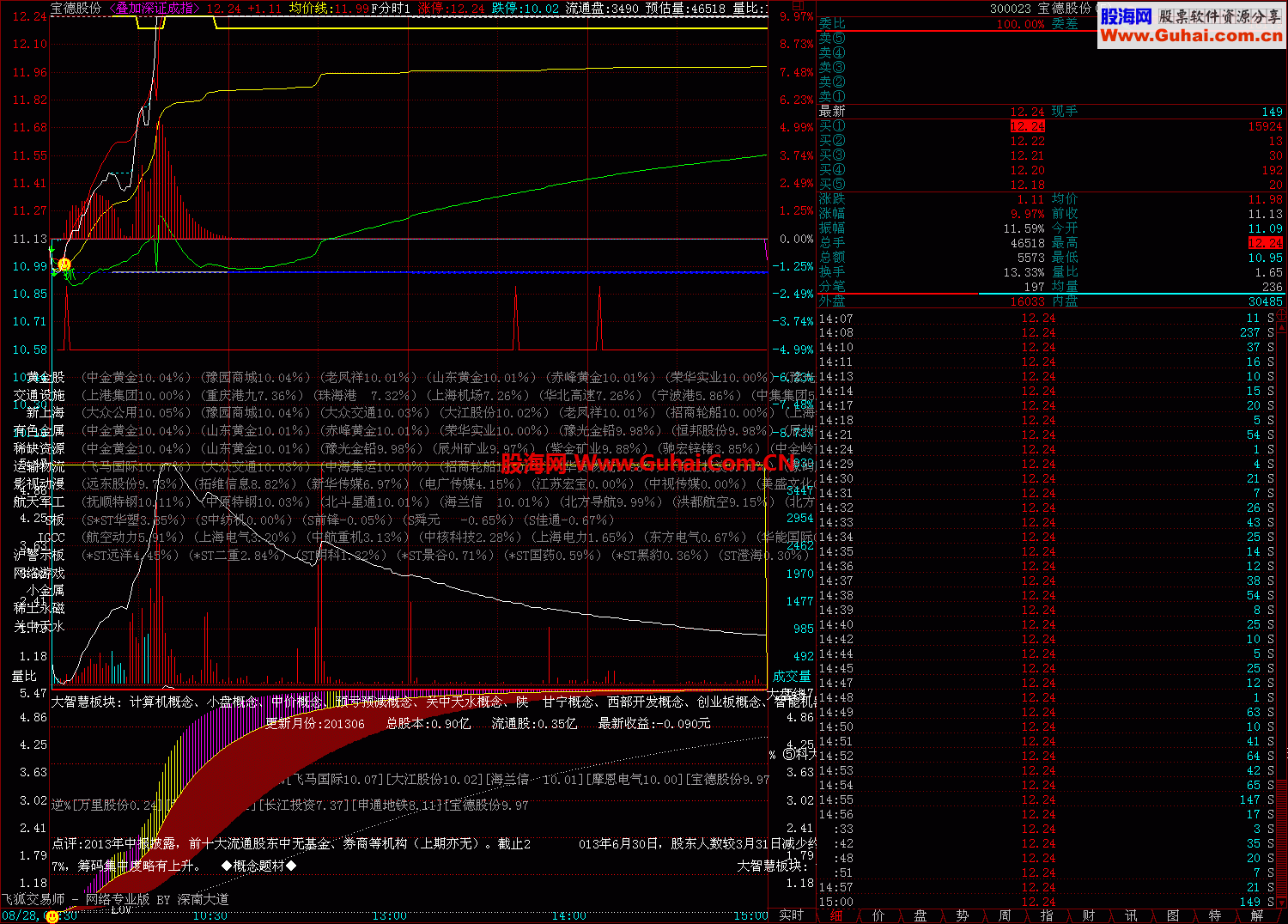
Task: Click the 均价线:11.99 label in header
Action: tap(329, 9)
